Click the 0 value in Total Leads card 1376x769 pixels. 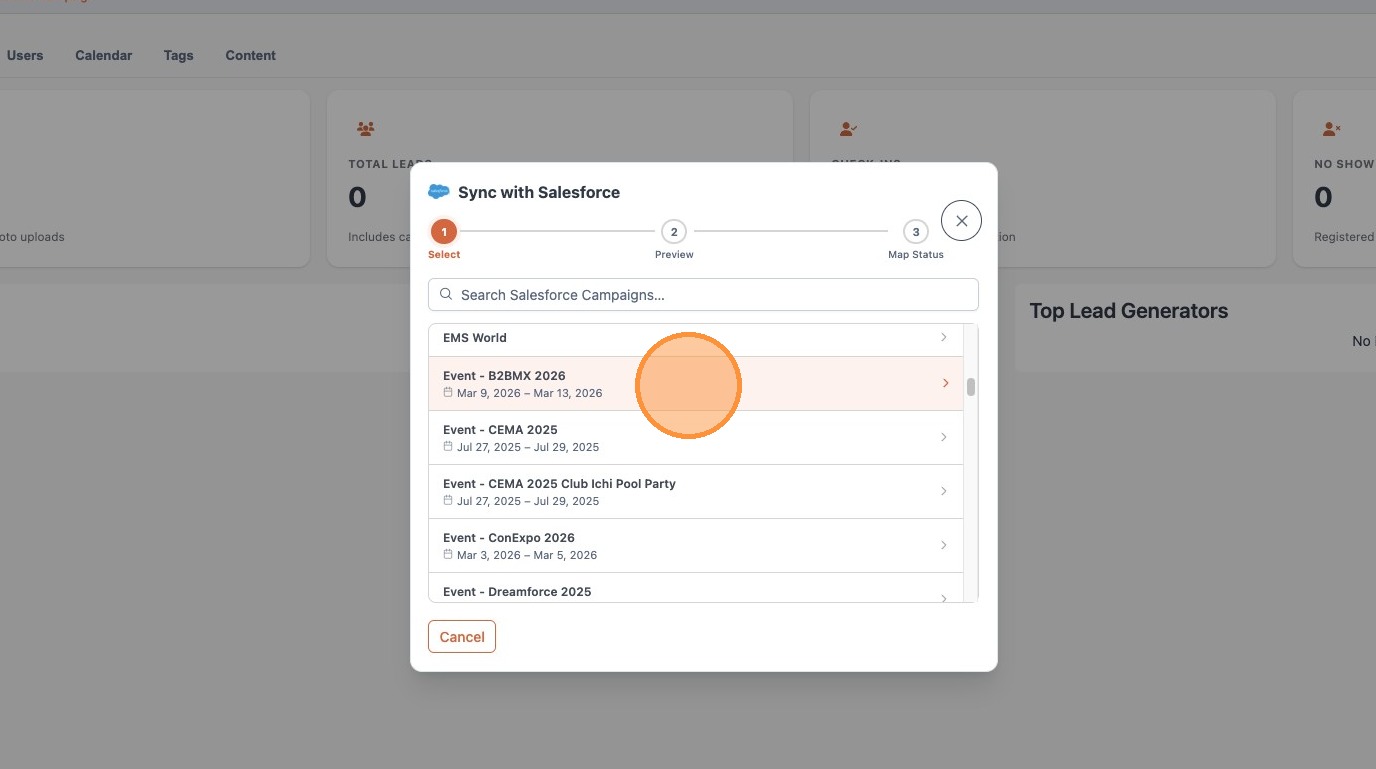point(357,198)
